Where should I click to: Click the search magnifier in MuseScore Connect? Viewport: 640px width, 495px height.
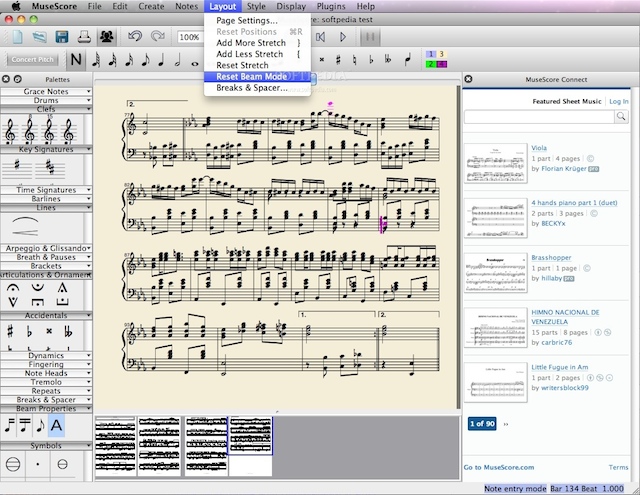tap(621, 118)
